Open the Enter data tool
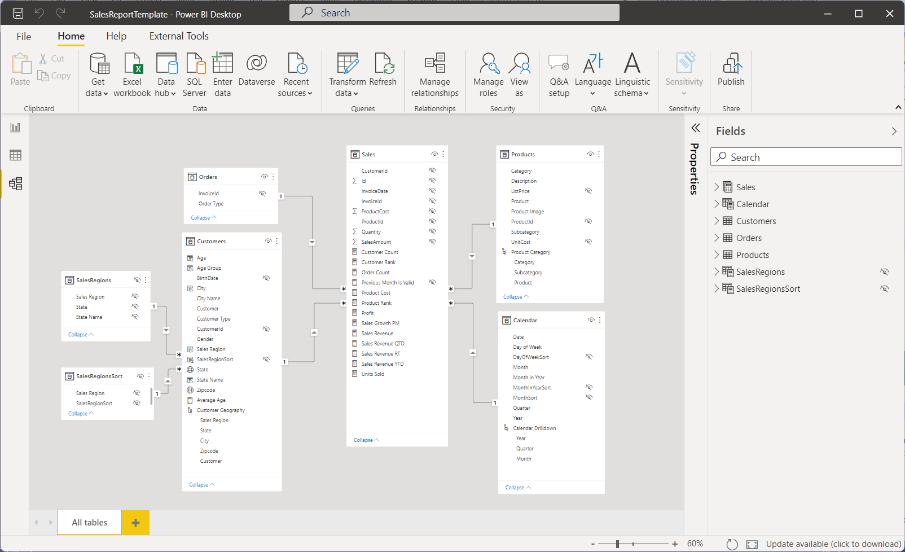Viewport: 905px width, 552px height. tap(222, 74)
